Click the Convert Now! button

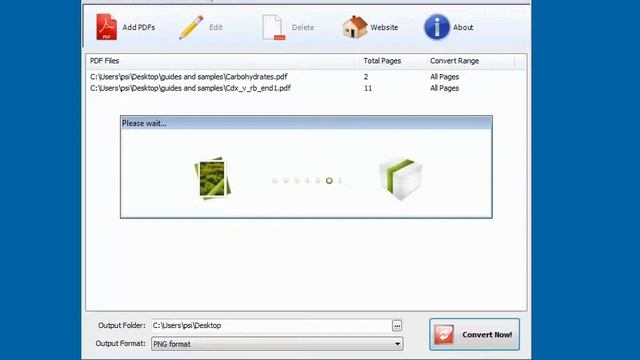coord(474,334)
